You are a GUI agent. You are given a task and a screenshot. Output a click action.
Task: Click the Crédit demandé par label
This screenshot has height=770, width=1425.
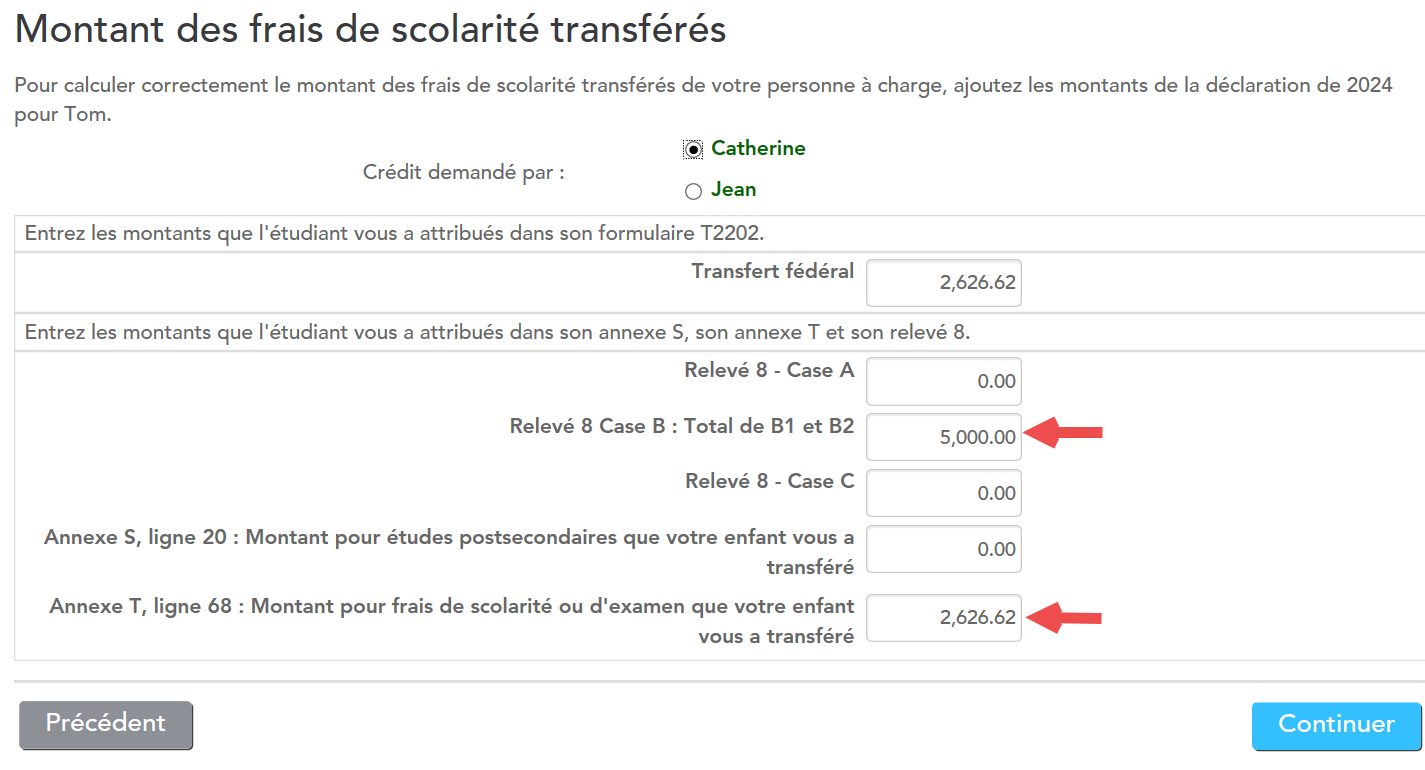[464, 172]
